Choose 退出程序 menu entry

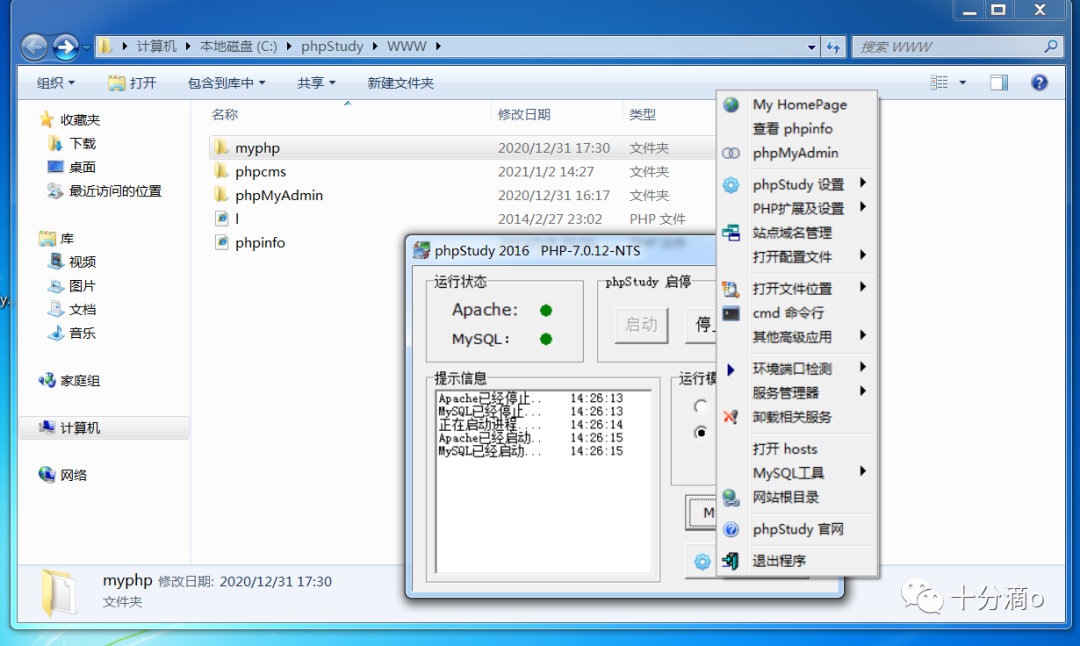(x=779, y=561)
